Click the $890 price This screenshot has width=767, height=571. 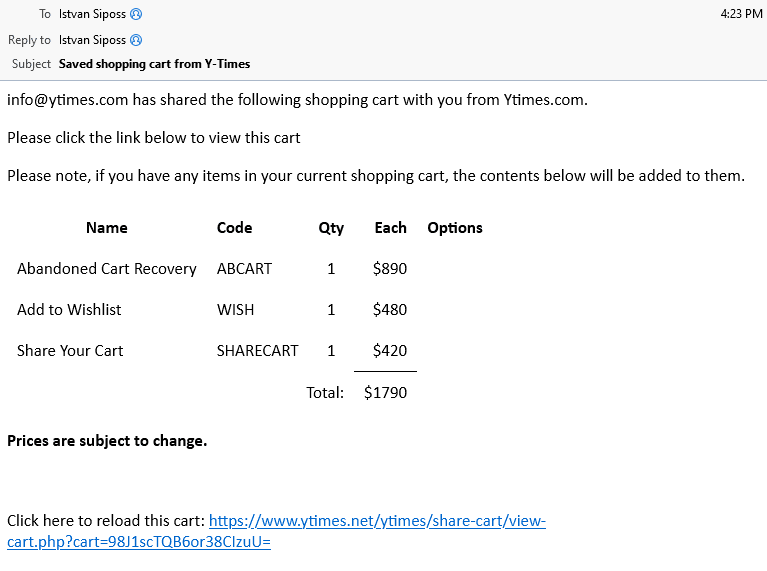point(390,269)
